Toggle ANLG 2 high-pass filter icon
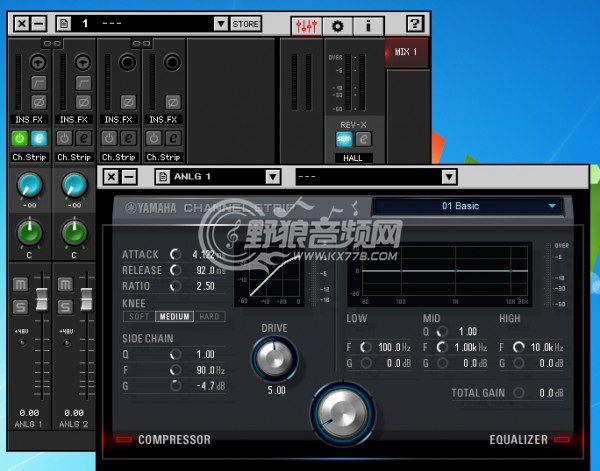The height and width of the screenshot is (471, 600). point(83,83)
